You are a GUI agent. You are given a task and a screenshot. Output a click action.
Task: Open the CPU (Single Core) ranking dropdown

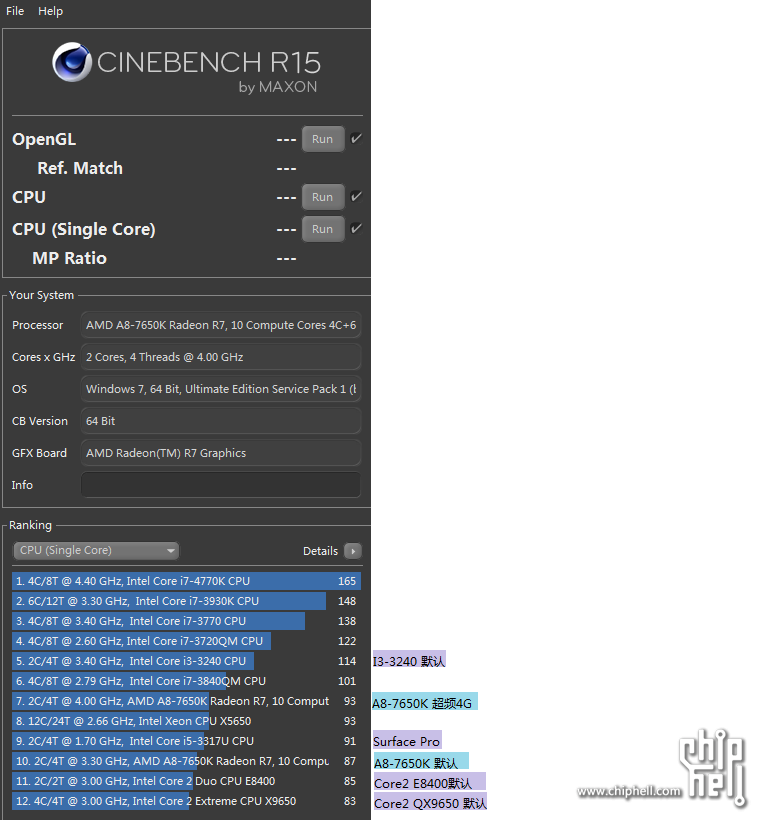pos(96,551)
